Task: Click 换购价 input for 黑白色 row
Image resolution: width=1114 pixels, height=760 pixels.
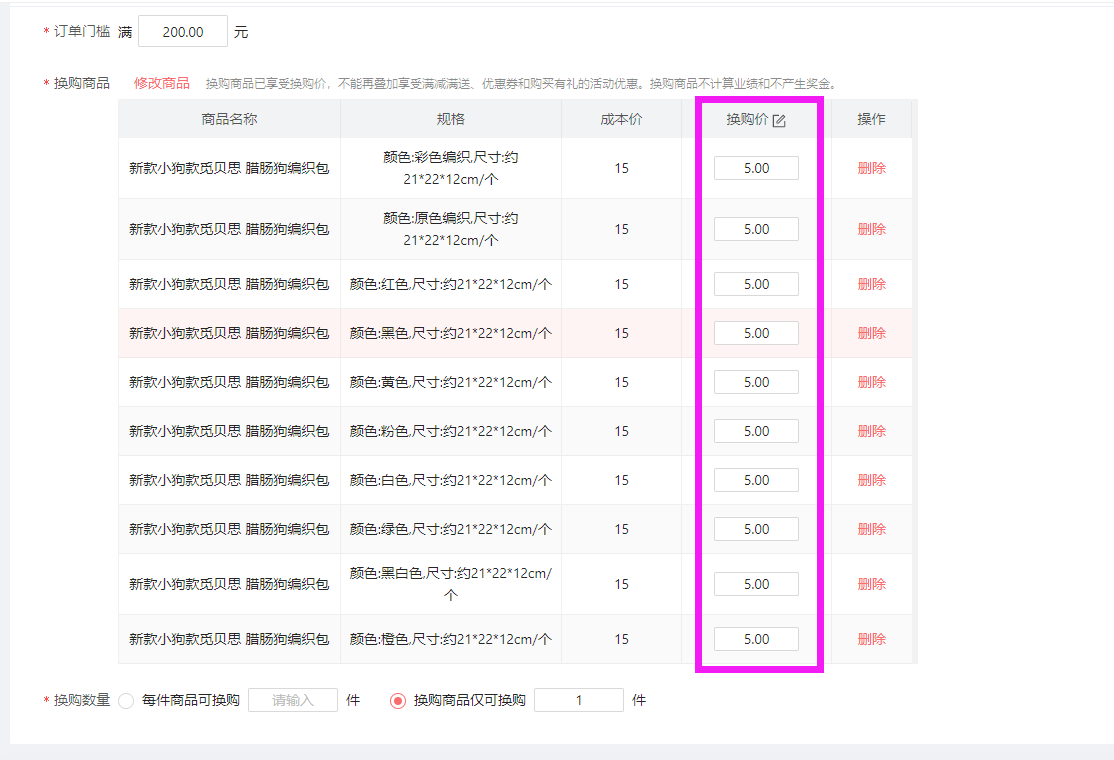Action: pyautogui.click(x=756, y=584)
